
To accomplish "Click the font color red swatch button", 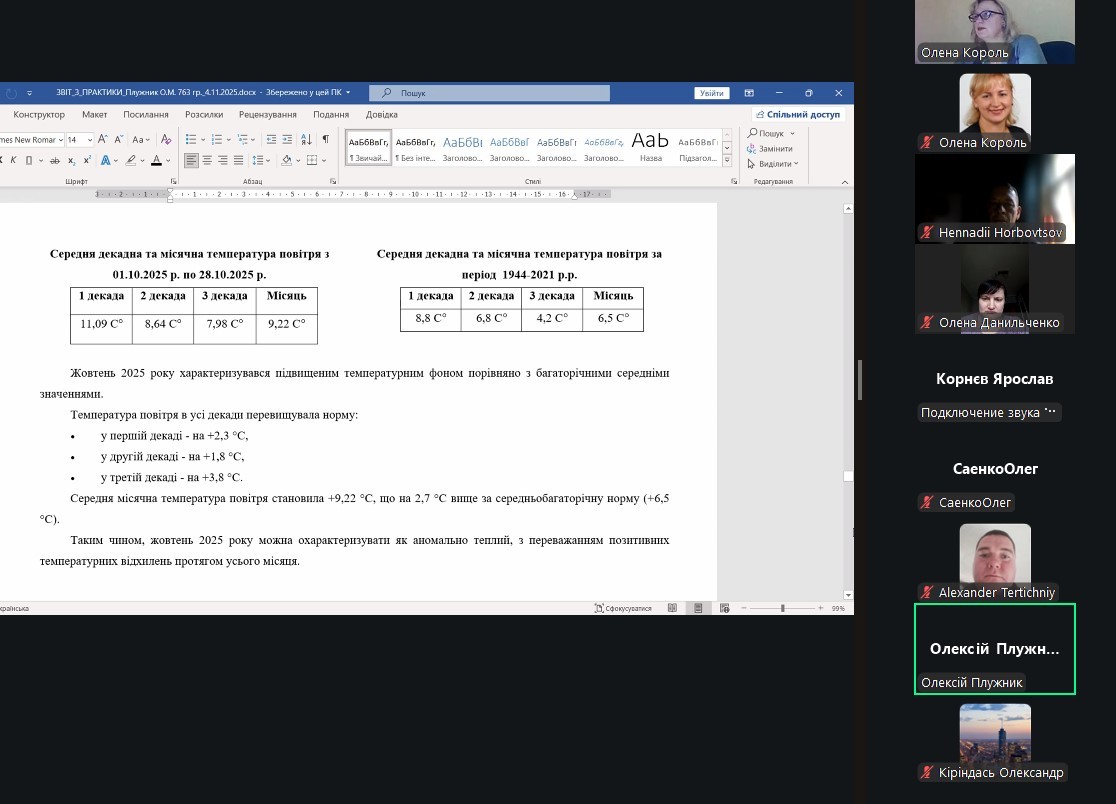I will [156, 160].
